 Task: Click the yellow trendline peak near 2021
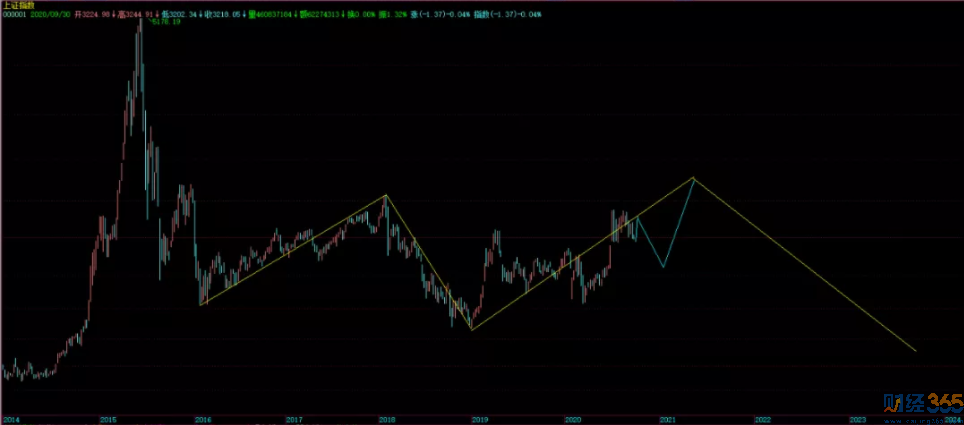pyautogui.click(x=693, y=178)
